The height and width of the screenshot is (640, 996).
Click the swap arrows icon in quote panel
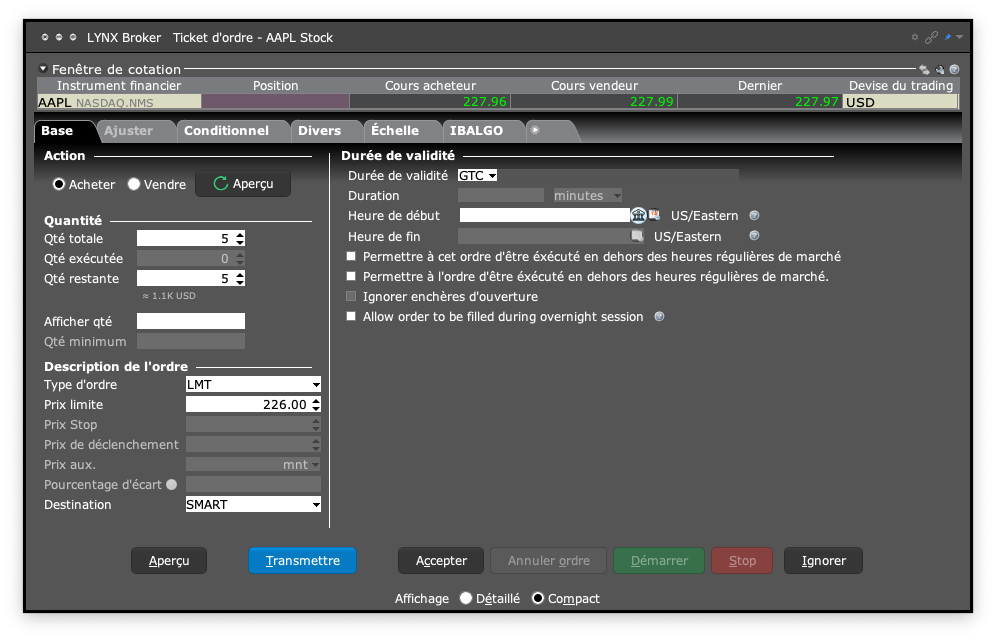click(924, 69)
